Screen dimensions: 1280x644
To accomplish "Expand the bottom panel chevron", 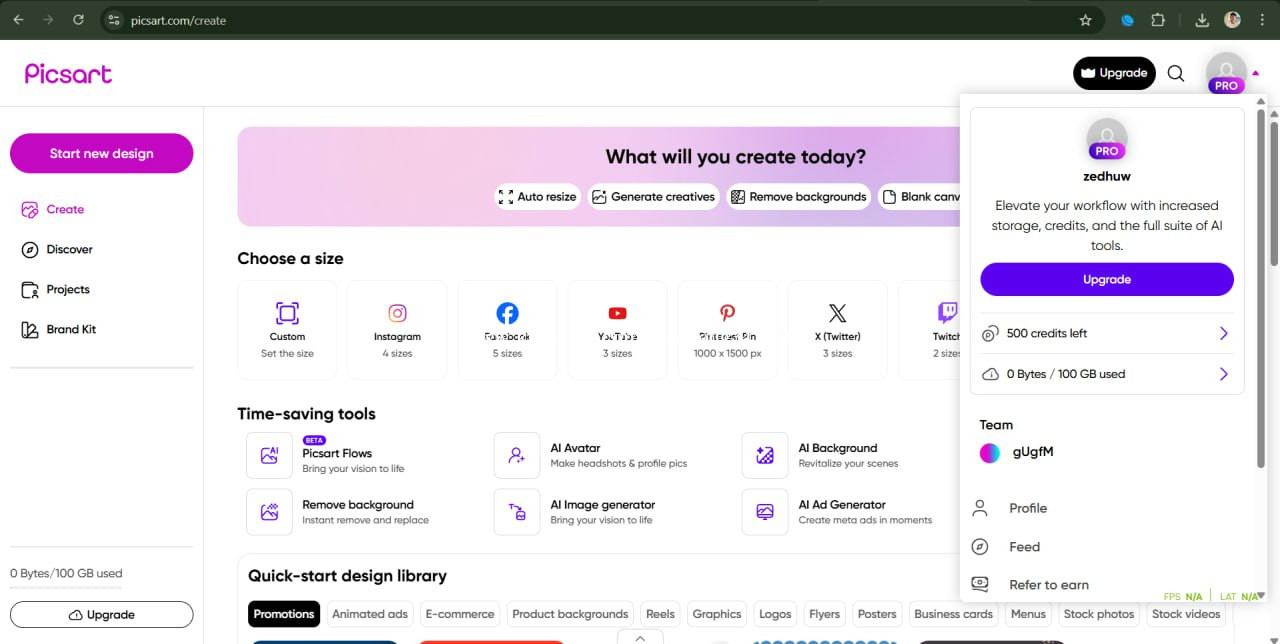I will tap(641, 637).
